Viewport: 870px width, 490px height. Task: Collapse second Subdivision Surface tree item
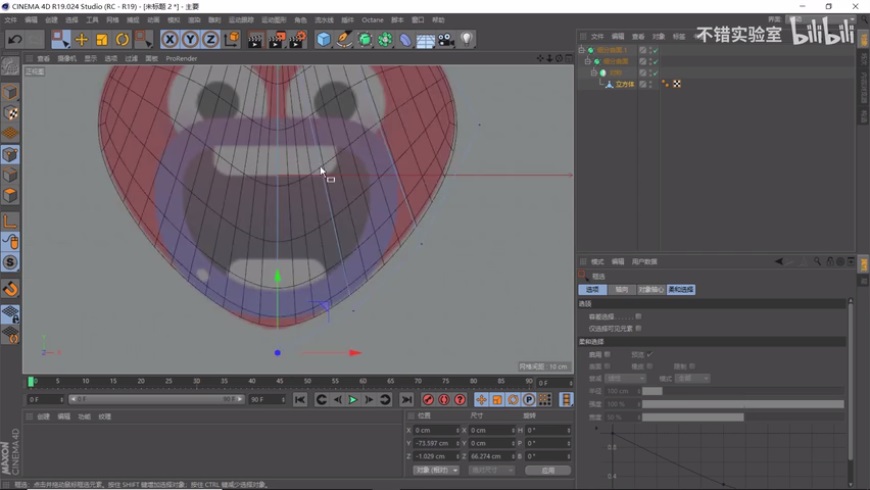coord(588,62)
